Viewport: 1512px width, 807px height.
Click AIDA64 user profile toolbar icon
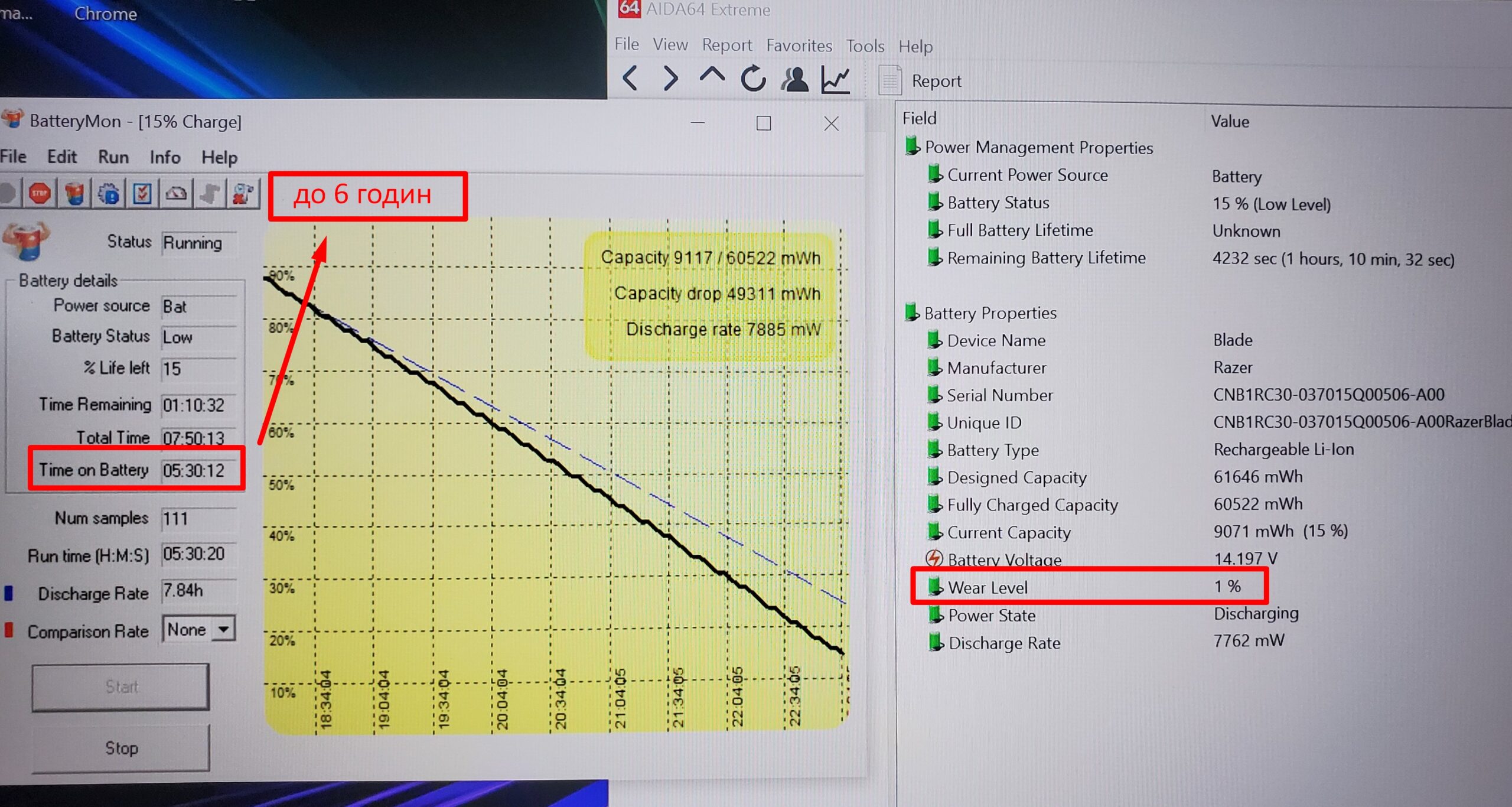click(794, 79)
